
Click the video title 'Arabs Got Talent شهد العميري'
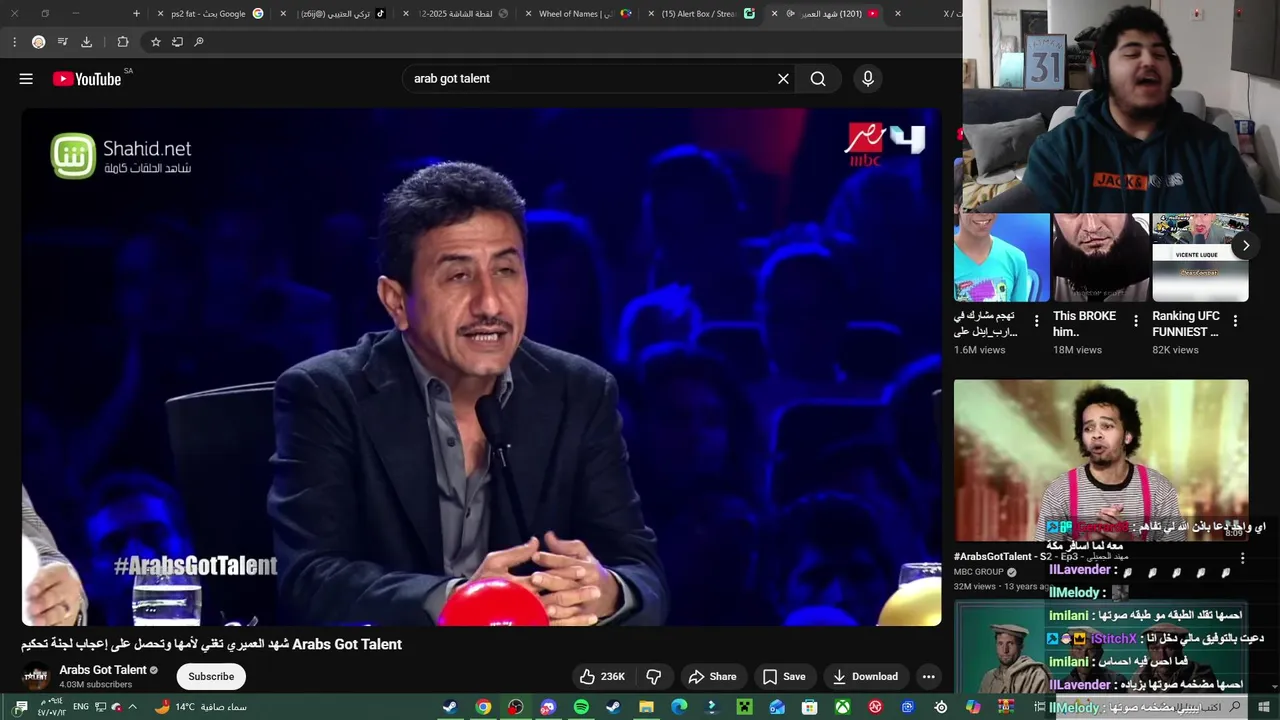pos(212,645)
